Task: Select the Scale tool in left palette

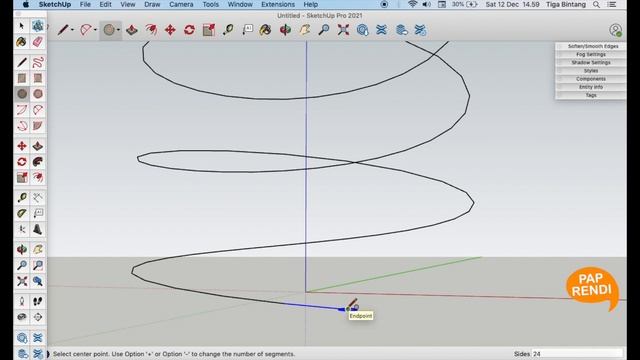Action: pyautogui.click(x=22, y=178)
